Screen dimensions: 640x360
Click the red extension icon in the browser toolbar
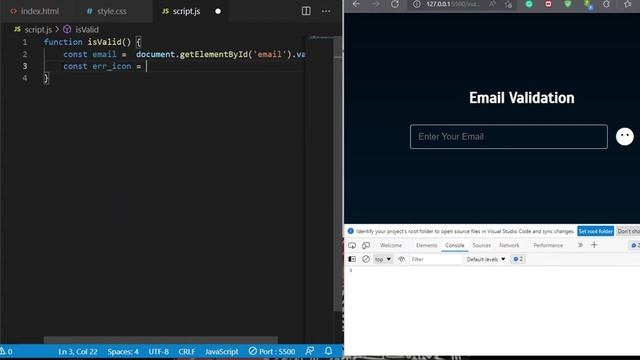pos(548,4)
